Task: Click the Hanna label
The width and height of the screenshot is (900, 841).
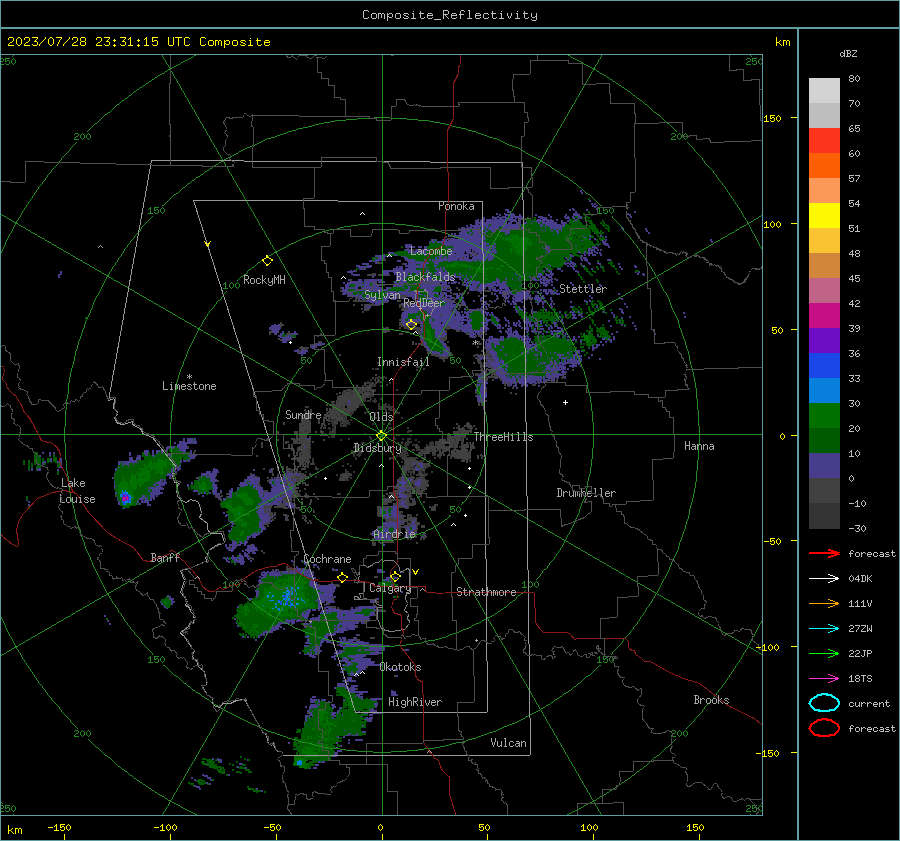Action: 699,446
